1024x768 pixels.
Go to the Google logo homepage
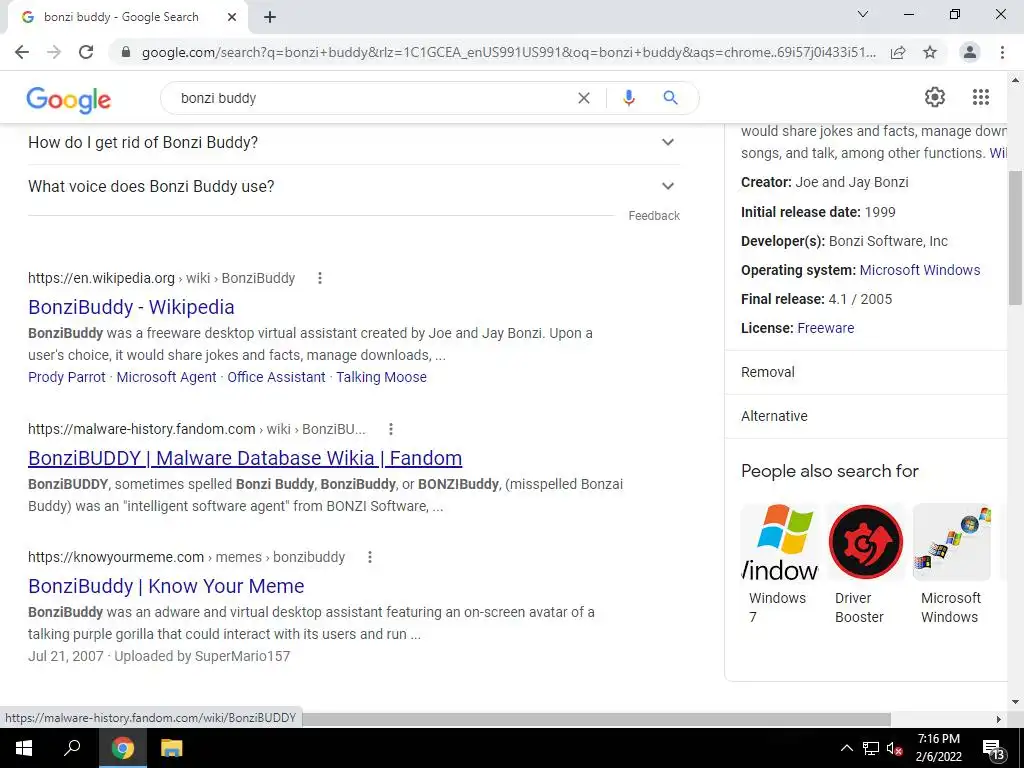[x=69, y=100]
